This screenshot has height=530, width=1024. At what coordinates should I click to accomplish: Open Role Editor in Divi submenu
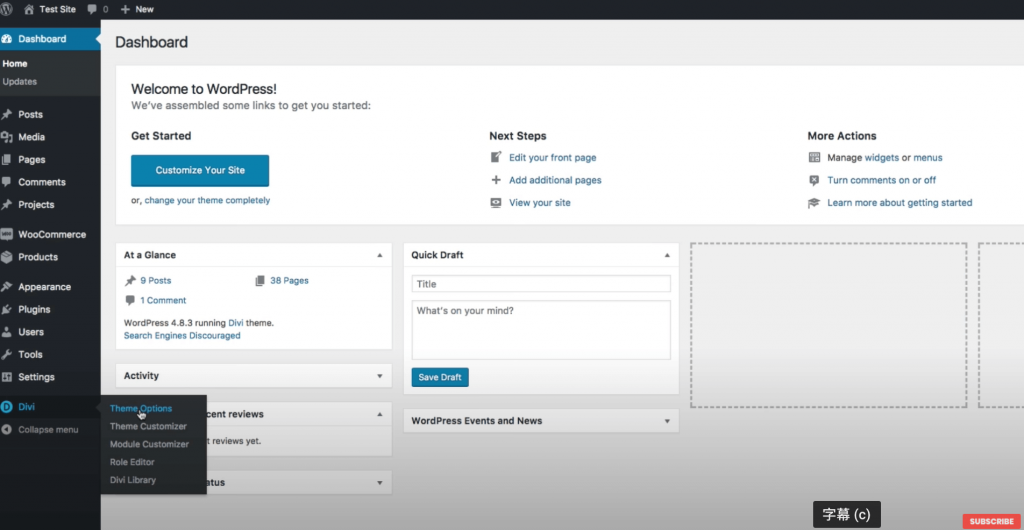(x=132, y=461)
